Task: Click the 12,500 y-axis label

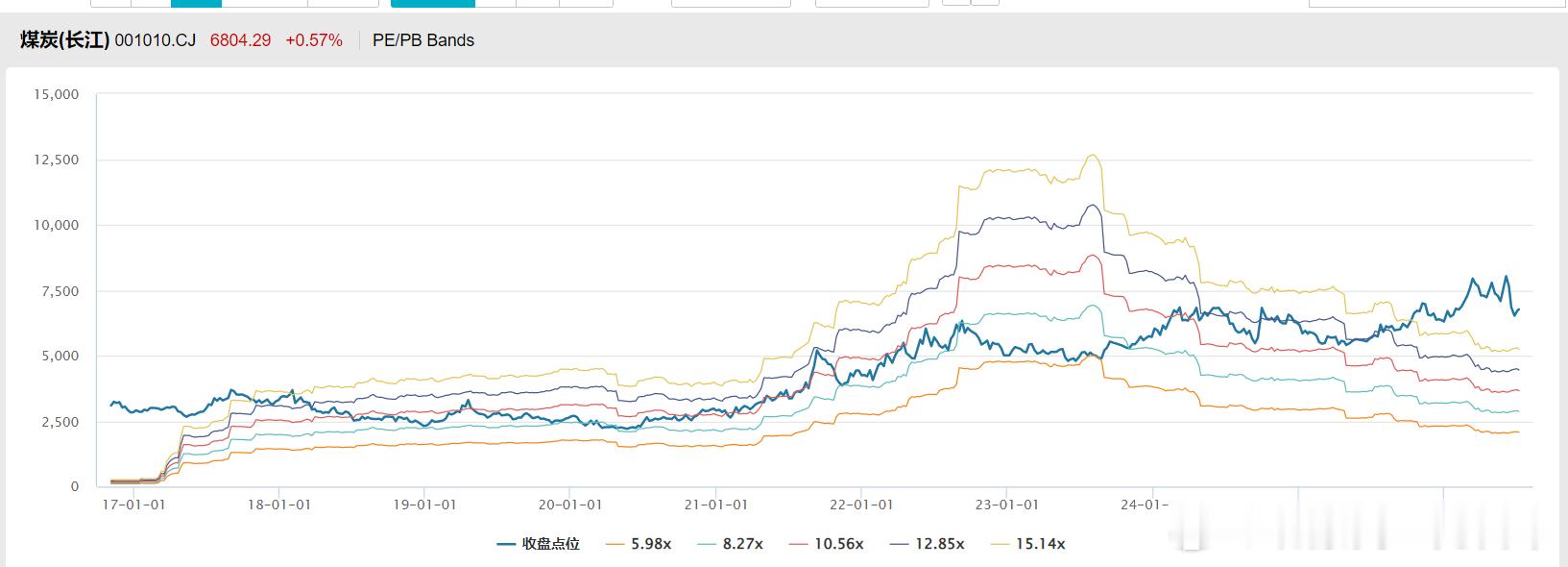Action: pos(56,160)
